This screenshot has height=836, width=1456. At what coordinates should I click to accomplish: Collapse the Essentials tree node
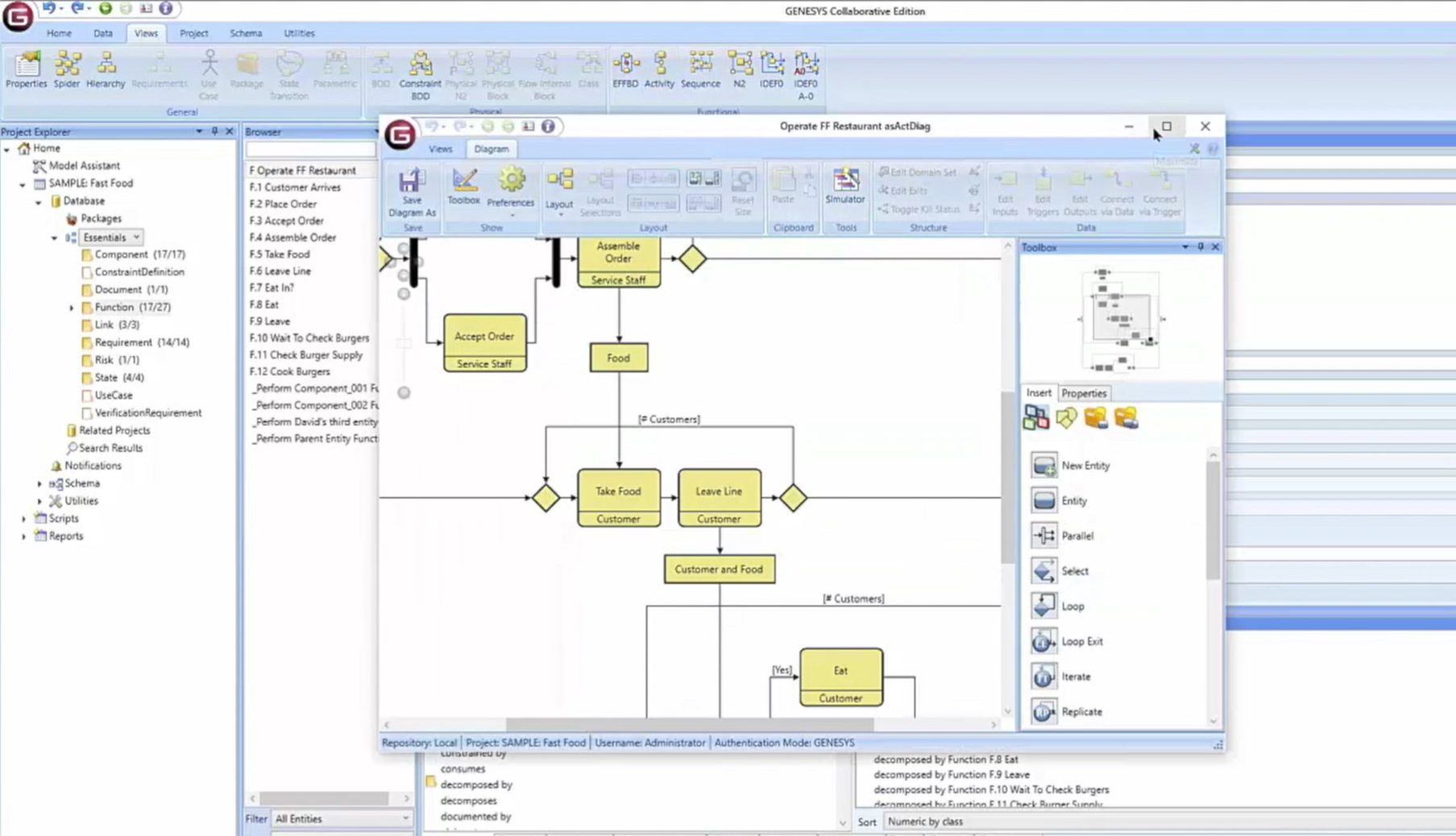[x=54, y=237]
